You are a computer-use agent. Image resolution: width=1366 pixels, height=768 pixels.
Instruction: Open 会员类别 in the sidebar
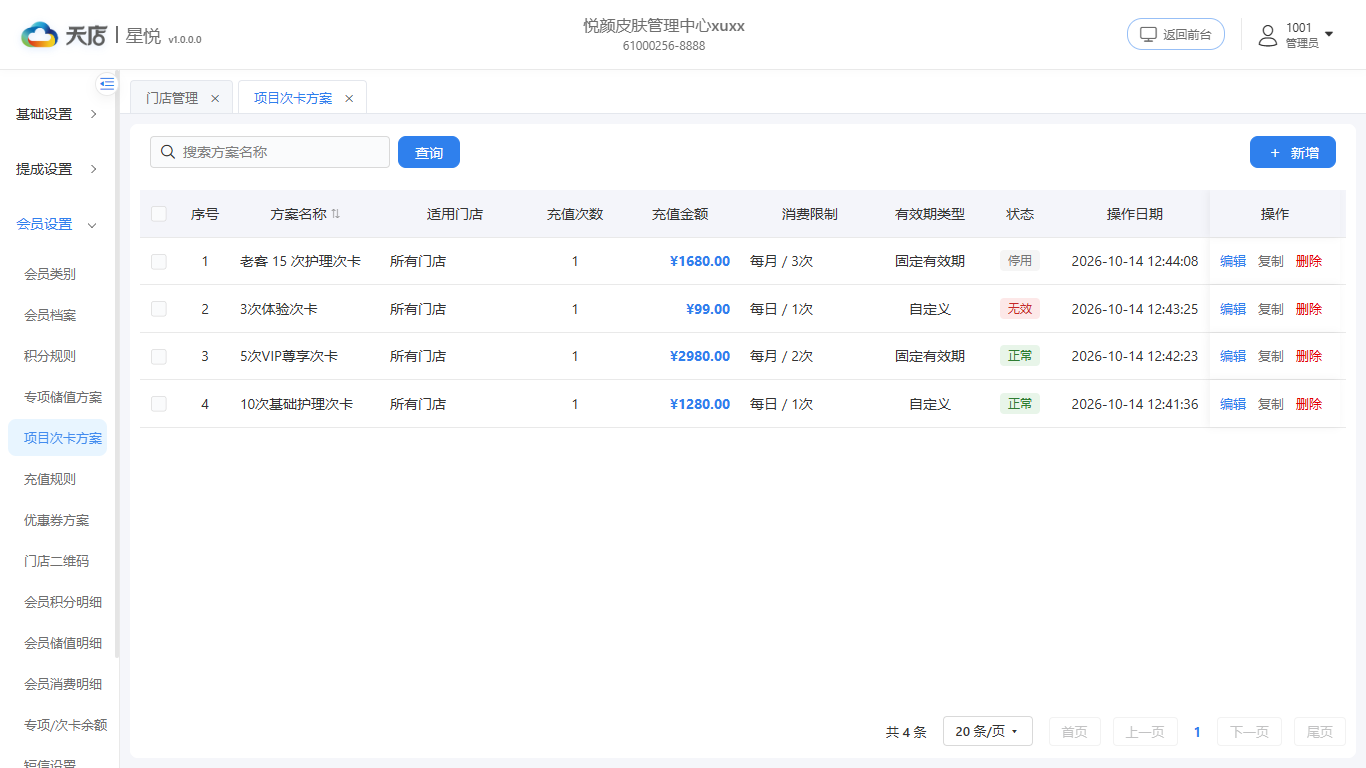(x=50, y=274)
